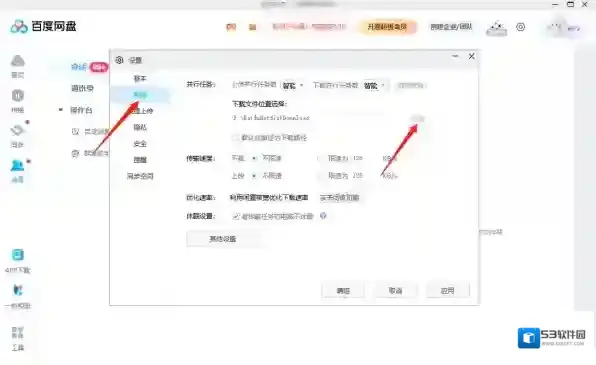Select the highlighted 传输 settings tab
Screen dimensions: 596x365
(140, 95)
